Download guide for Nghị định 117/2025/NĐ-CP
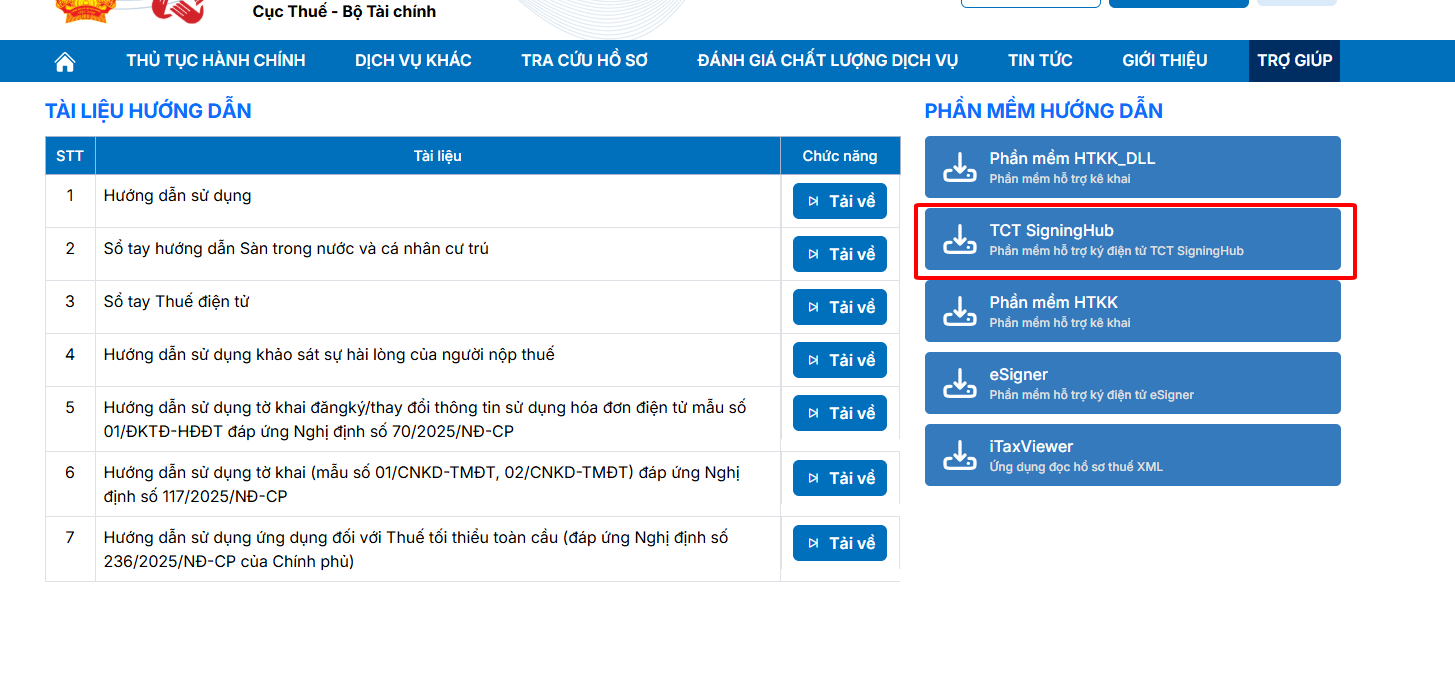The height and width of the screenshot is (688, 1455). pos(840,478)
